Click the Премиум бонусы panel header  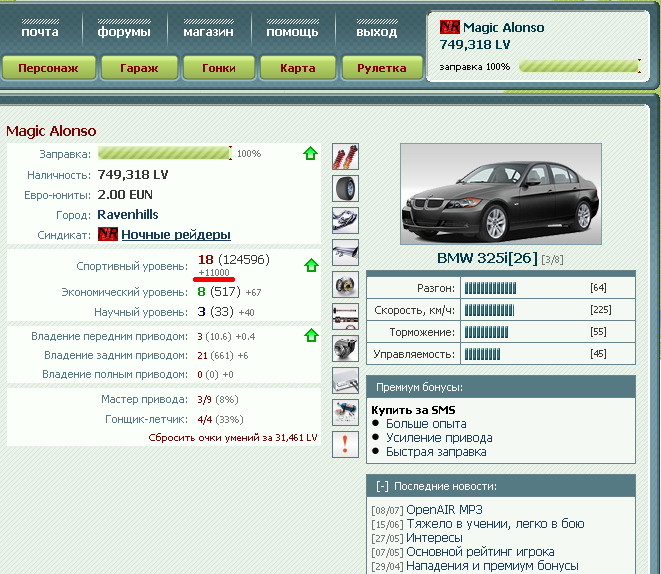501,387
